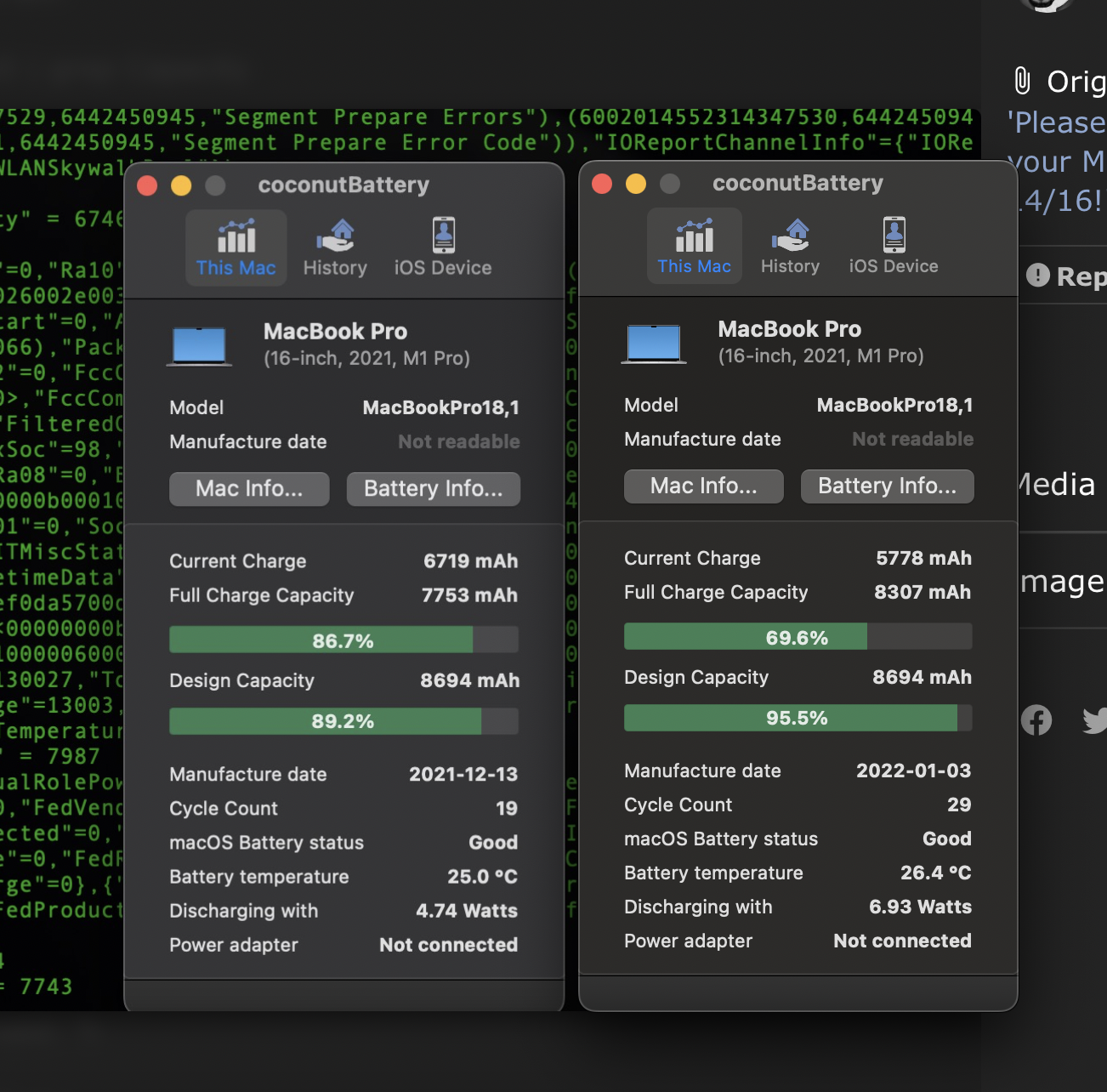
Task: Click Battery Info button in left window
Action: pyautogui.click(x=434, y=489)
